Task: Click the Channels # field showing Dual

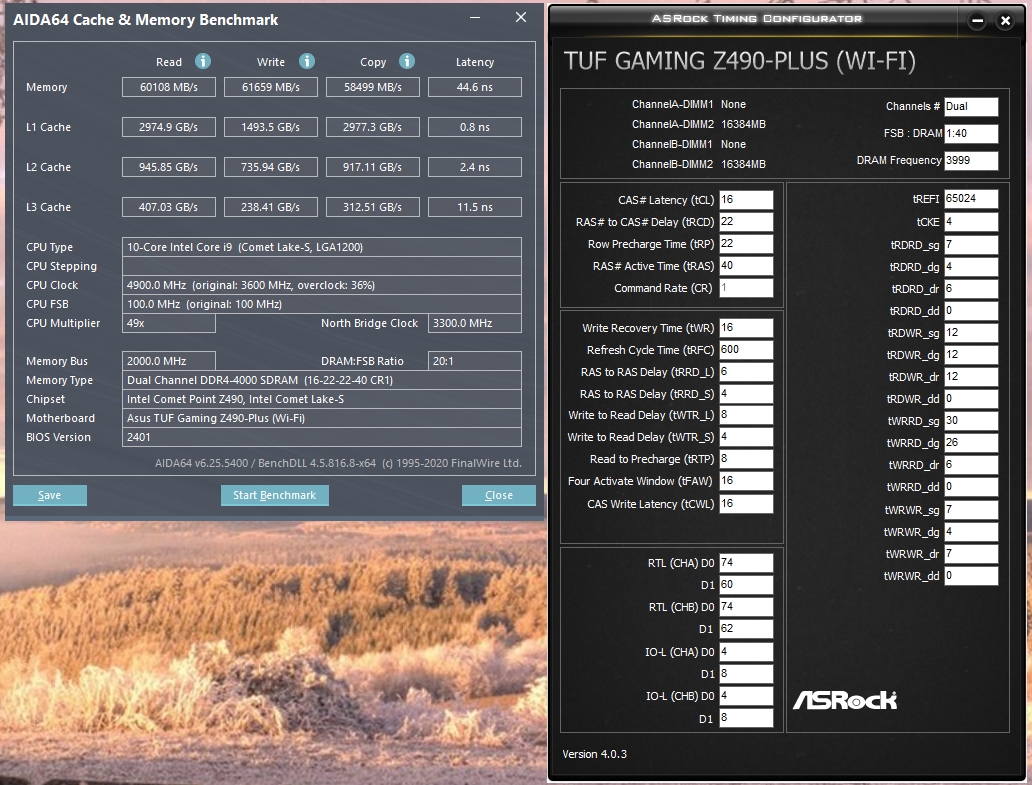Action: (971, 107)
